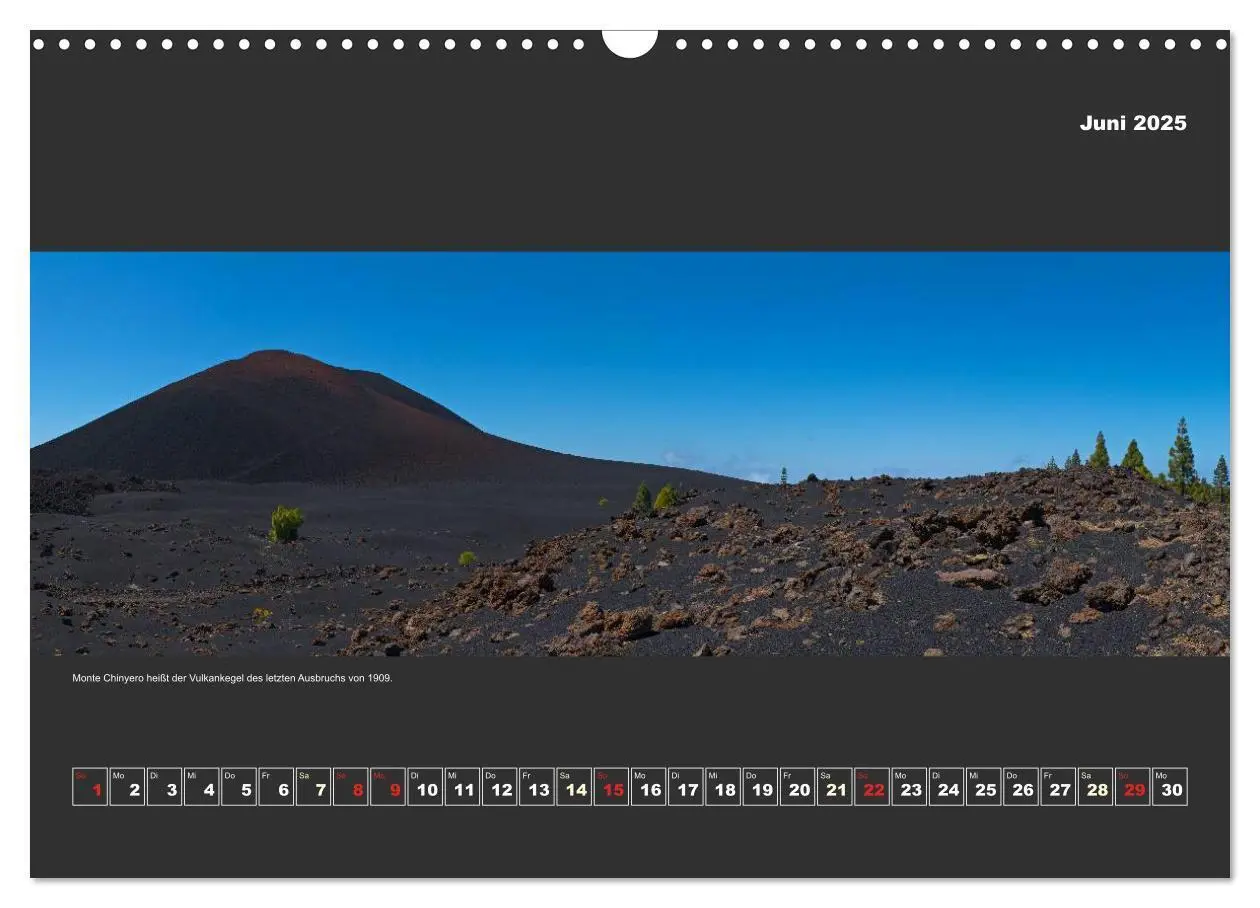This screenshot has height=908, width=1260.
Task: Select the Thursday 12 date cell
Action: pos(500,786)
